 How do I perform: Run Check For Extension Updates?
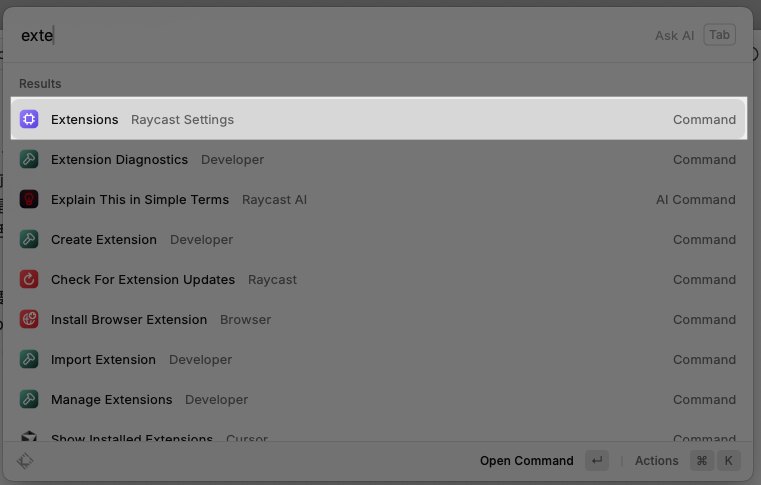pos(379,279)
